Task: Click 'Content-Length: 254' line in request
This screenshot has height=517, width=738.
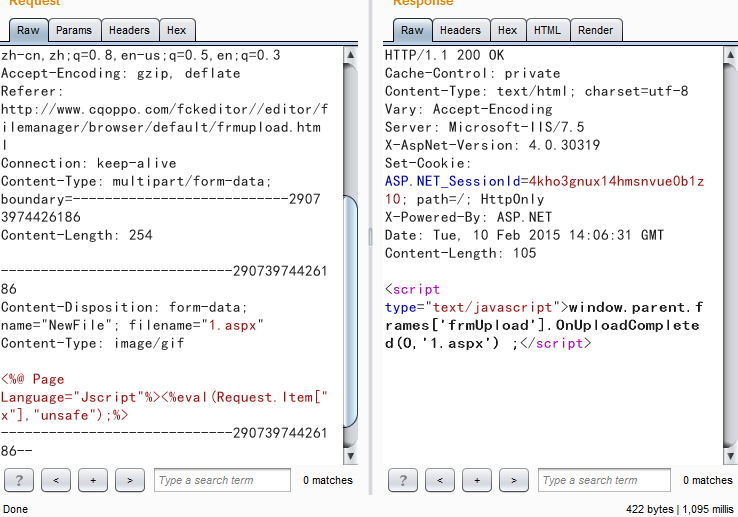Action: pyautogui.click(x=77, y=235)
